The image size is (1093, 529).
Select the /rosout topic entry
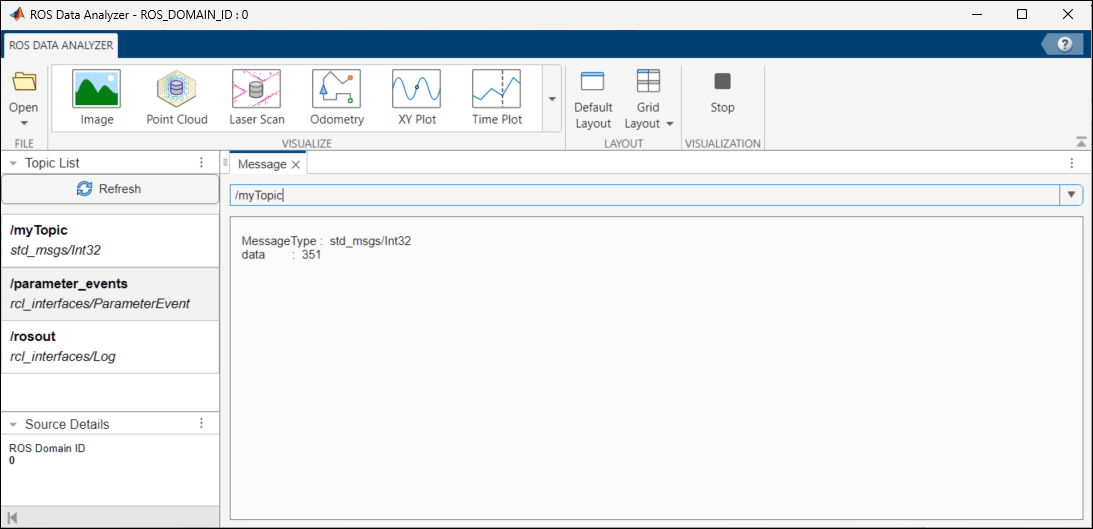109,347
